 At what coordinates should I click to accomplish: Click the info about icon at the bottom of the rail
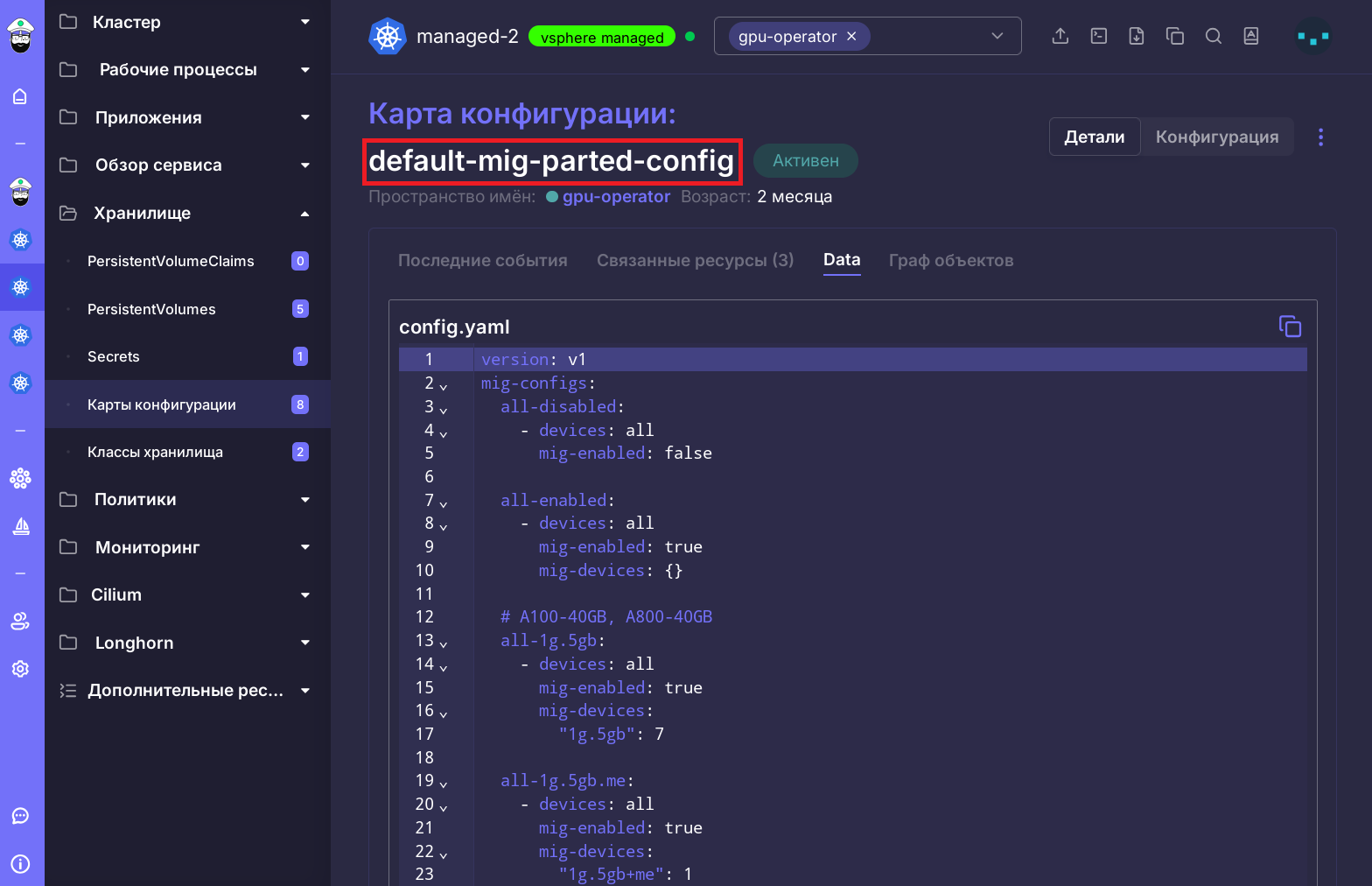[20, 864]
